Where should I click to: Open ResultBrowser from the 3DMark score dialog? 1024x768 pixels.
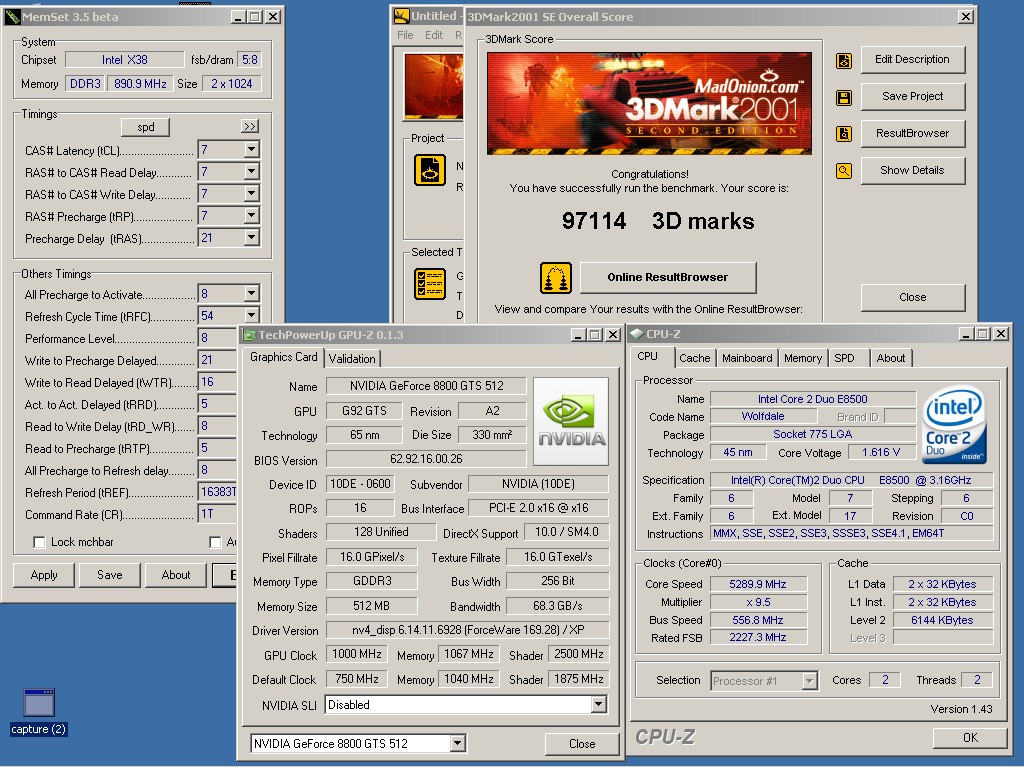[x=912, y=133]
